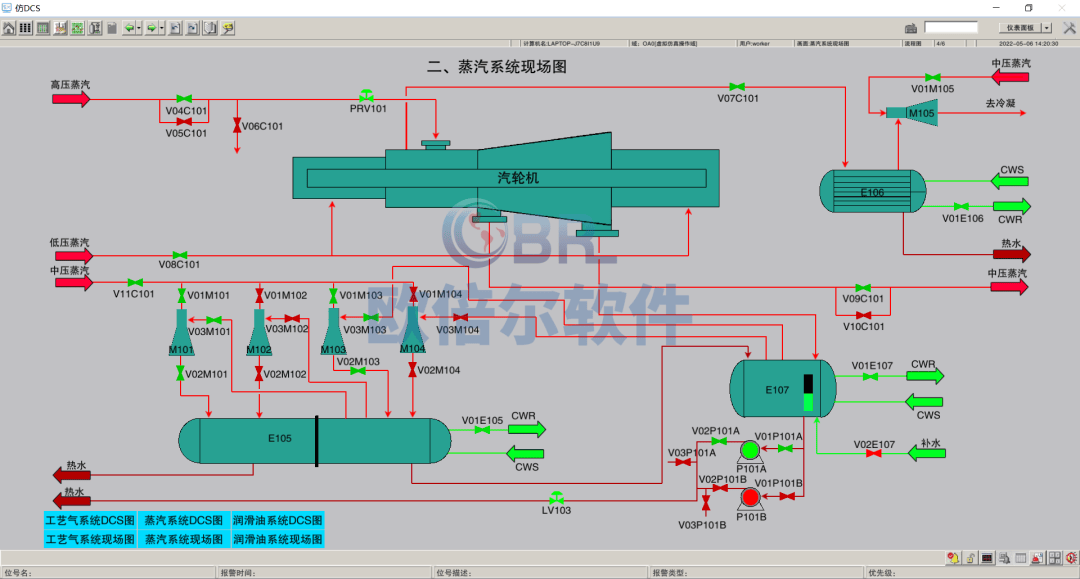Click the padlock unlock status icon
This screenshot has width=1080, height=579.
tap(970, 558)
